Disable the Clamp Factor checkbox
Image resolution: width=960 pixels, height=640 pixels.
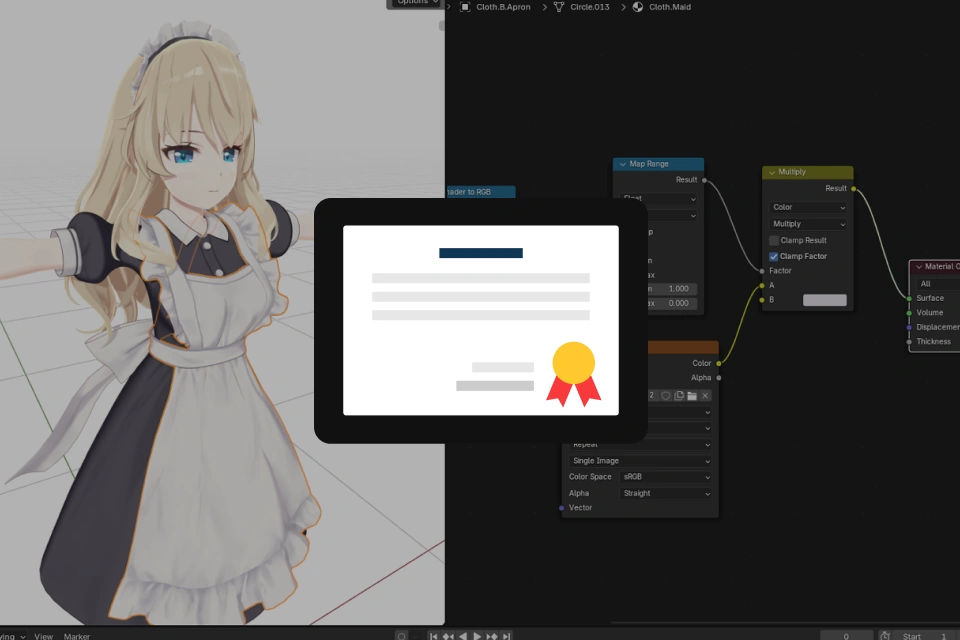click(774, 256)
